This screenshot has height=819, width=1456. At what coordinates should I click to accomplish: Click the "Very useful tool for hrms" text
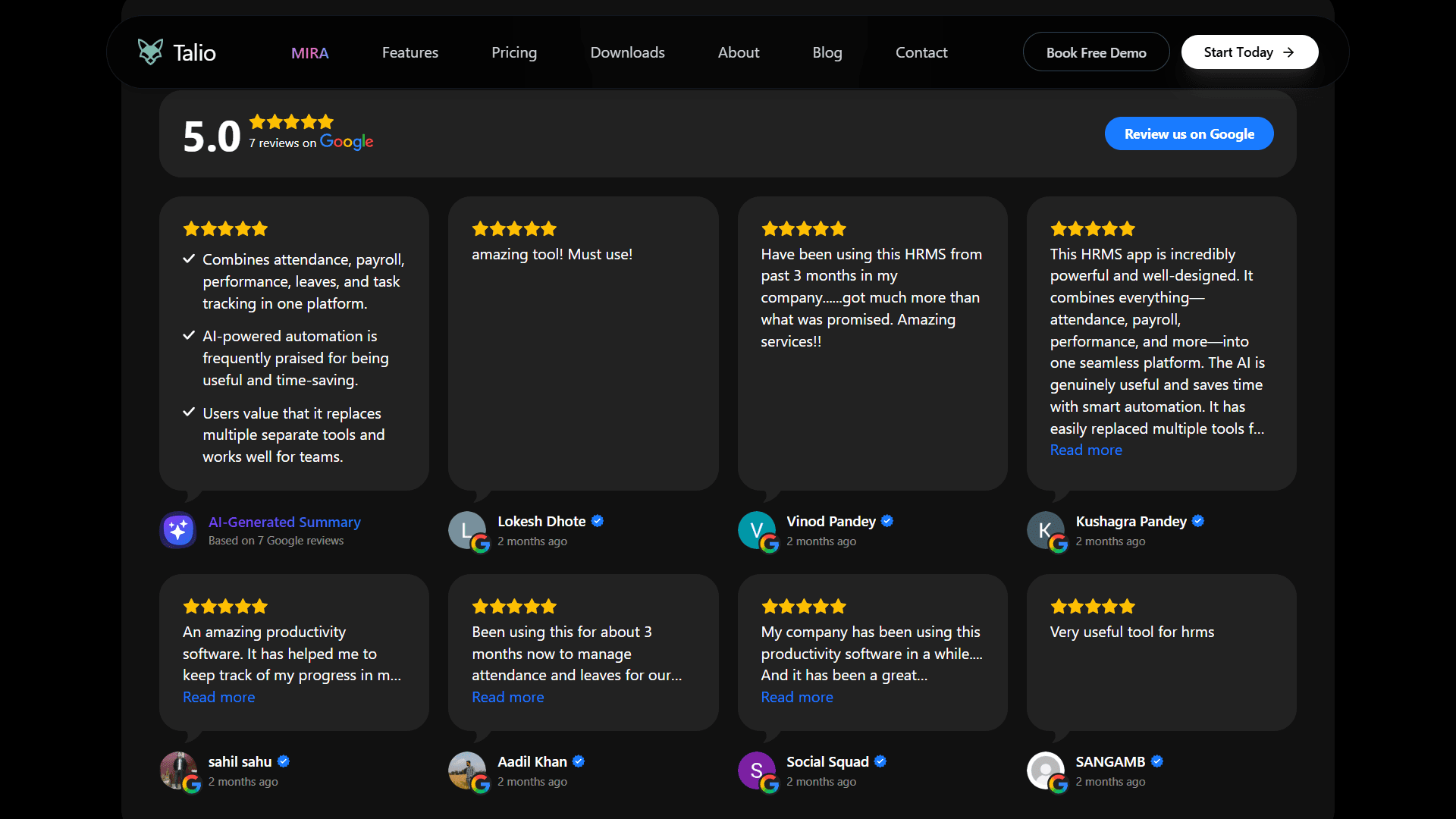1132,632
